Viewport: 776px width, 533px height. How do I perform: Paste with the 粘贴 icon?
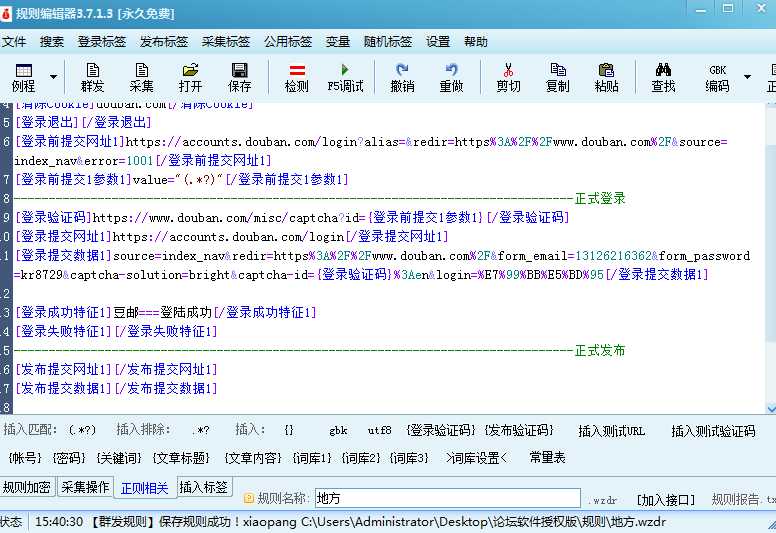[x=607, y=78]
